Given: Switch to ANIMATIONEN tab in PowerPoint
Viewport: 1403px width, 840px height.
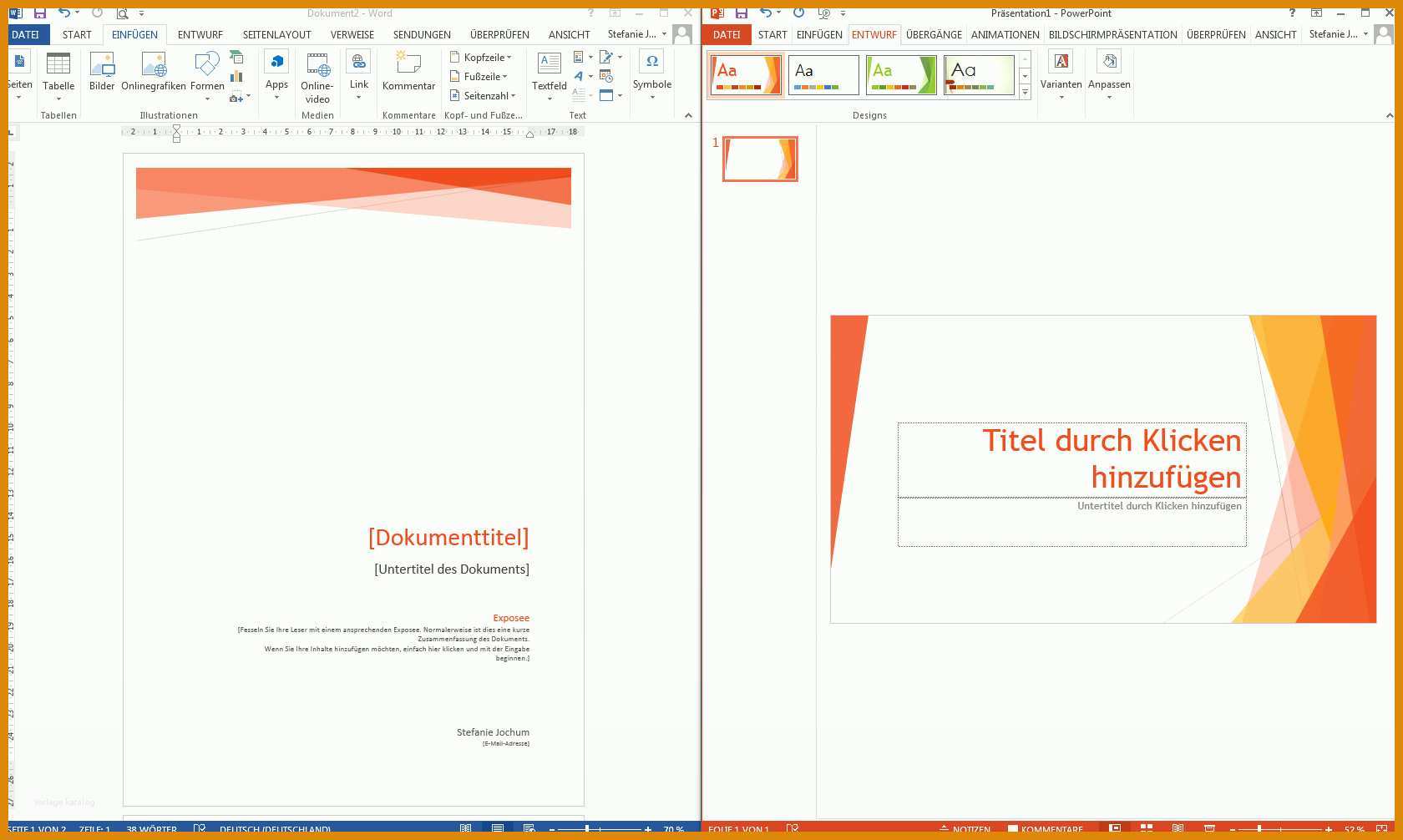Looking at the screenshot, I should 1005,34.
